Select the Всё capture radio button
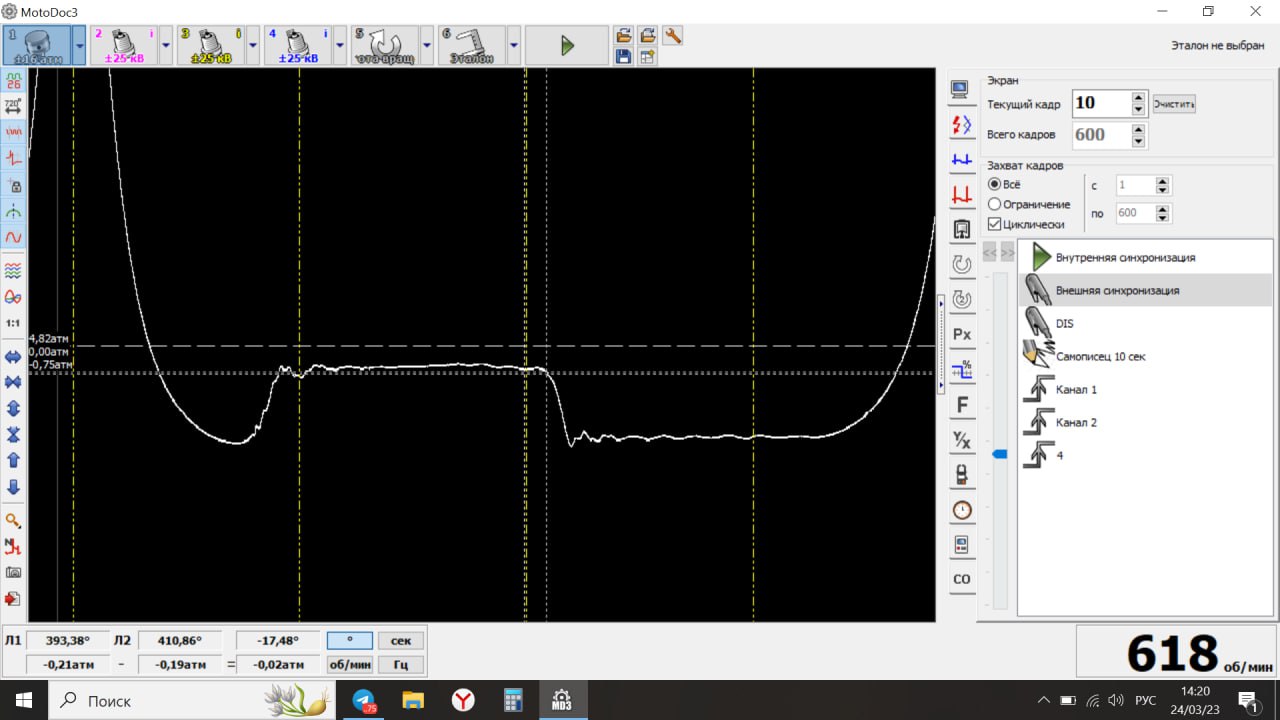 [995, 185]
